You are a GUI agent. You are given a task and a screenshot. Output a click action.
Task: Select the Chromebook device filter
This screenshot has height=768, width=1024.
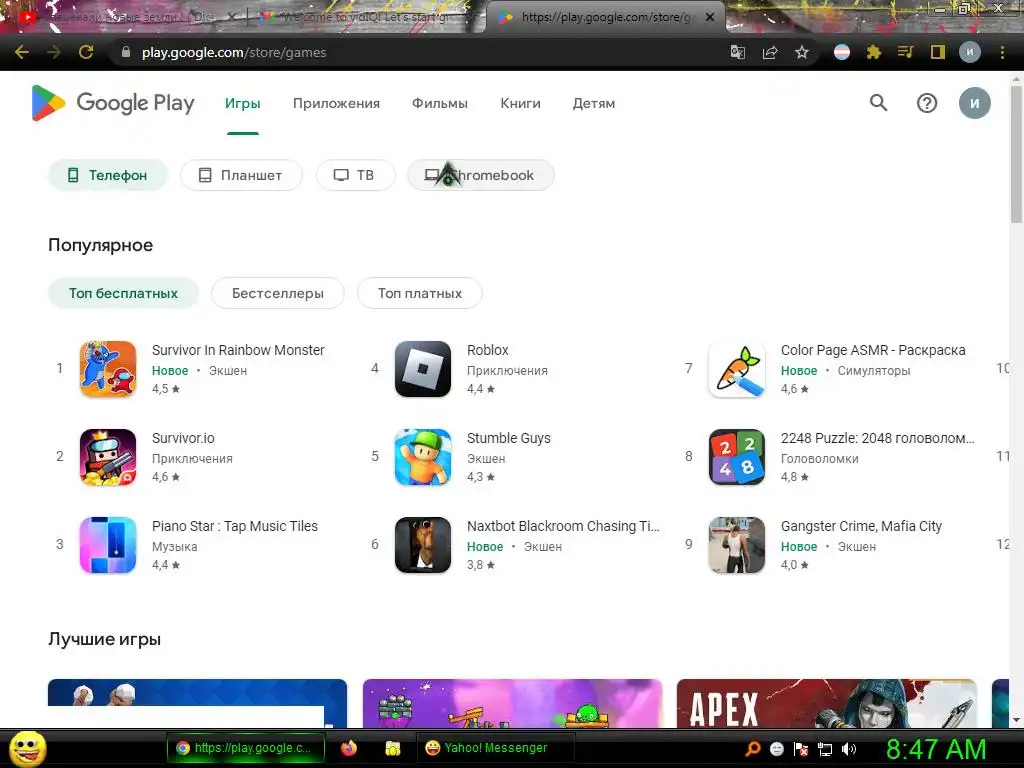coord(481,175)
